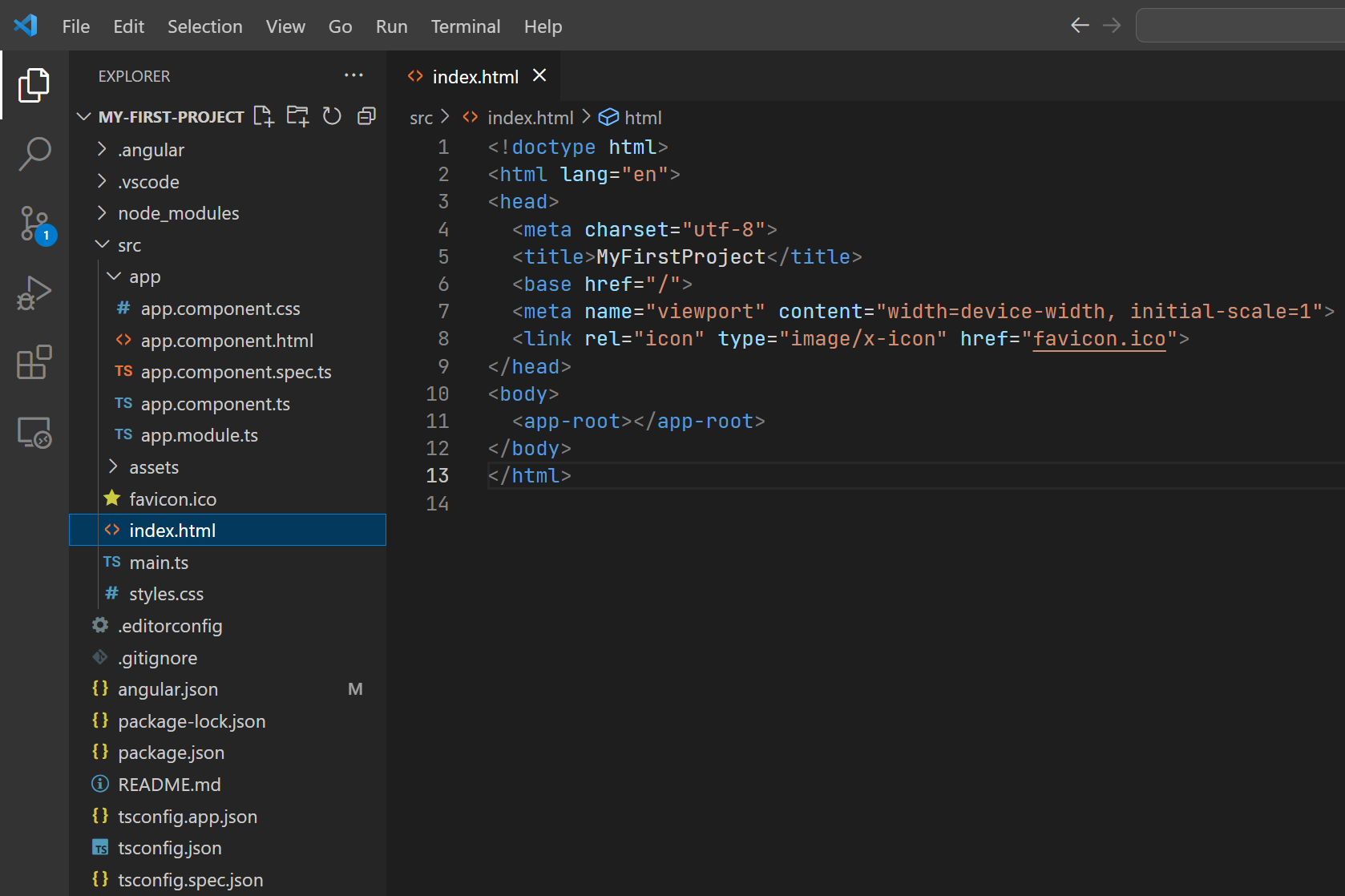Image resolution: width=1345 pixels, height=896 pixels.
Task: Click the New Folder icon in explorer
Action: tap(298, 116)
